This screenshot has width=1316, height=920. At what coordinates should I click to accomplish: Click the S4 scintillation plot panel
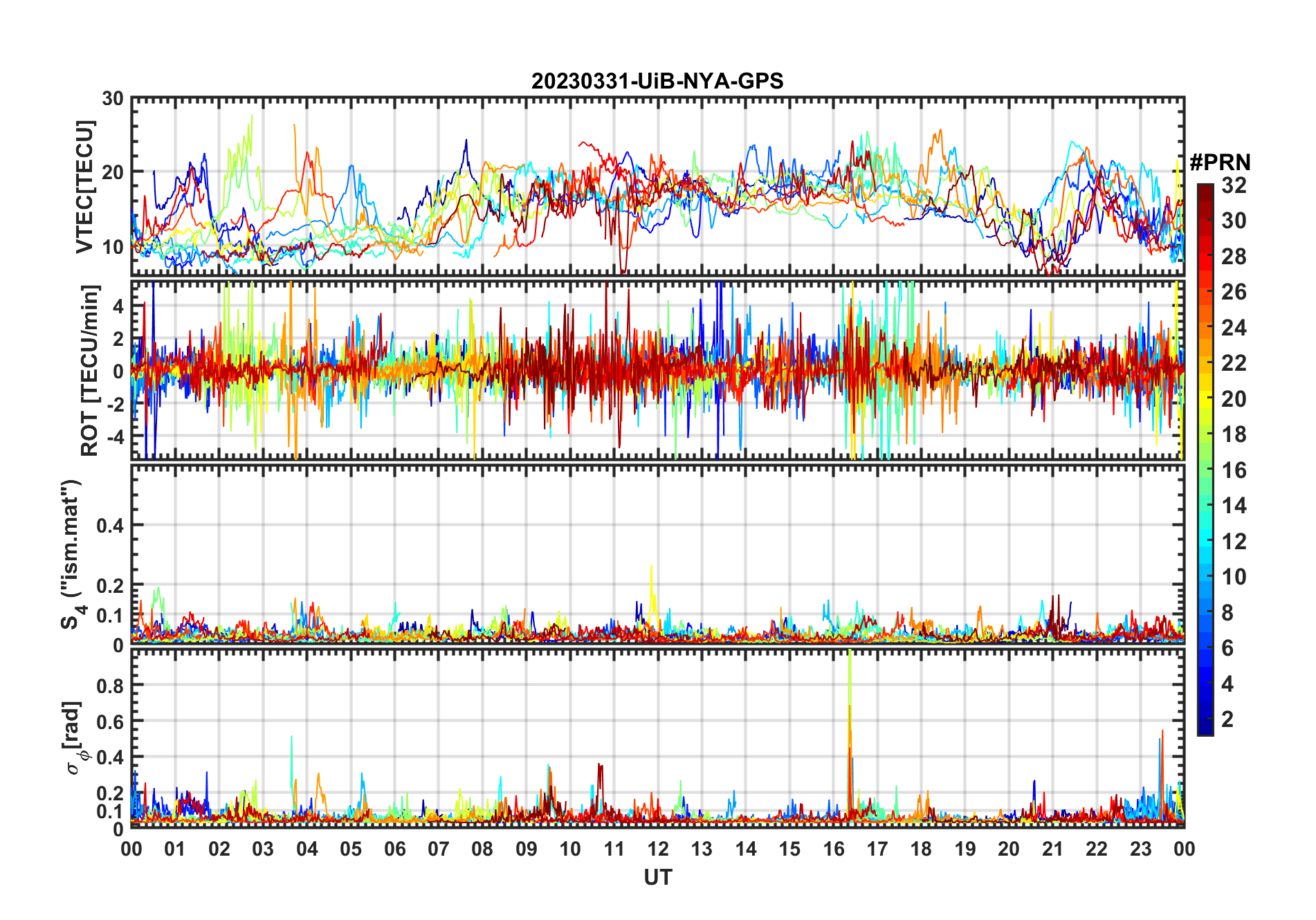657,554
